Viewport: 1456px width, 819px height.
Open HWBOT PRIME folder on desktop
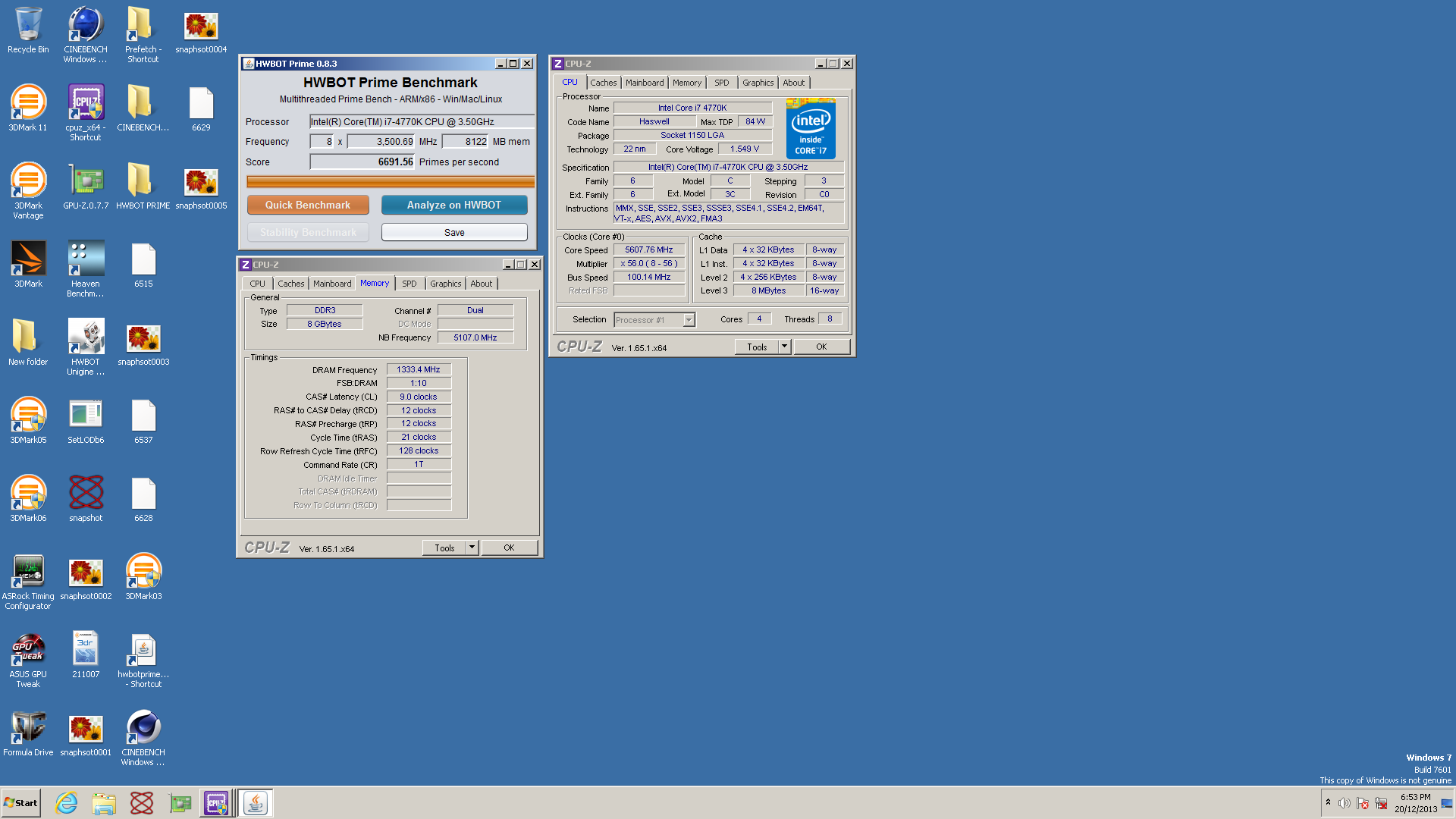[143, 187]
